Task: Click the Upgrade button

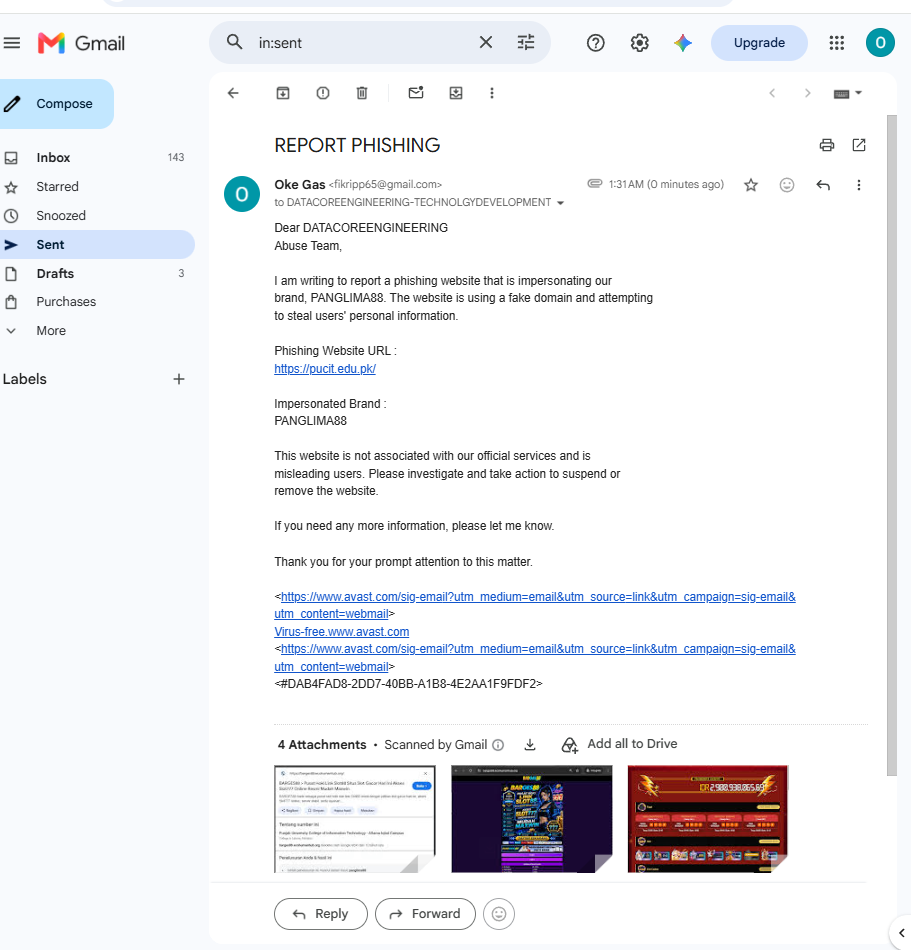Action: pos(759,43)
